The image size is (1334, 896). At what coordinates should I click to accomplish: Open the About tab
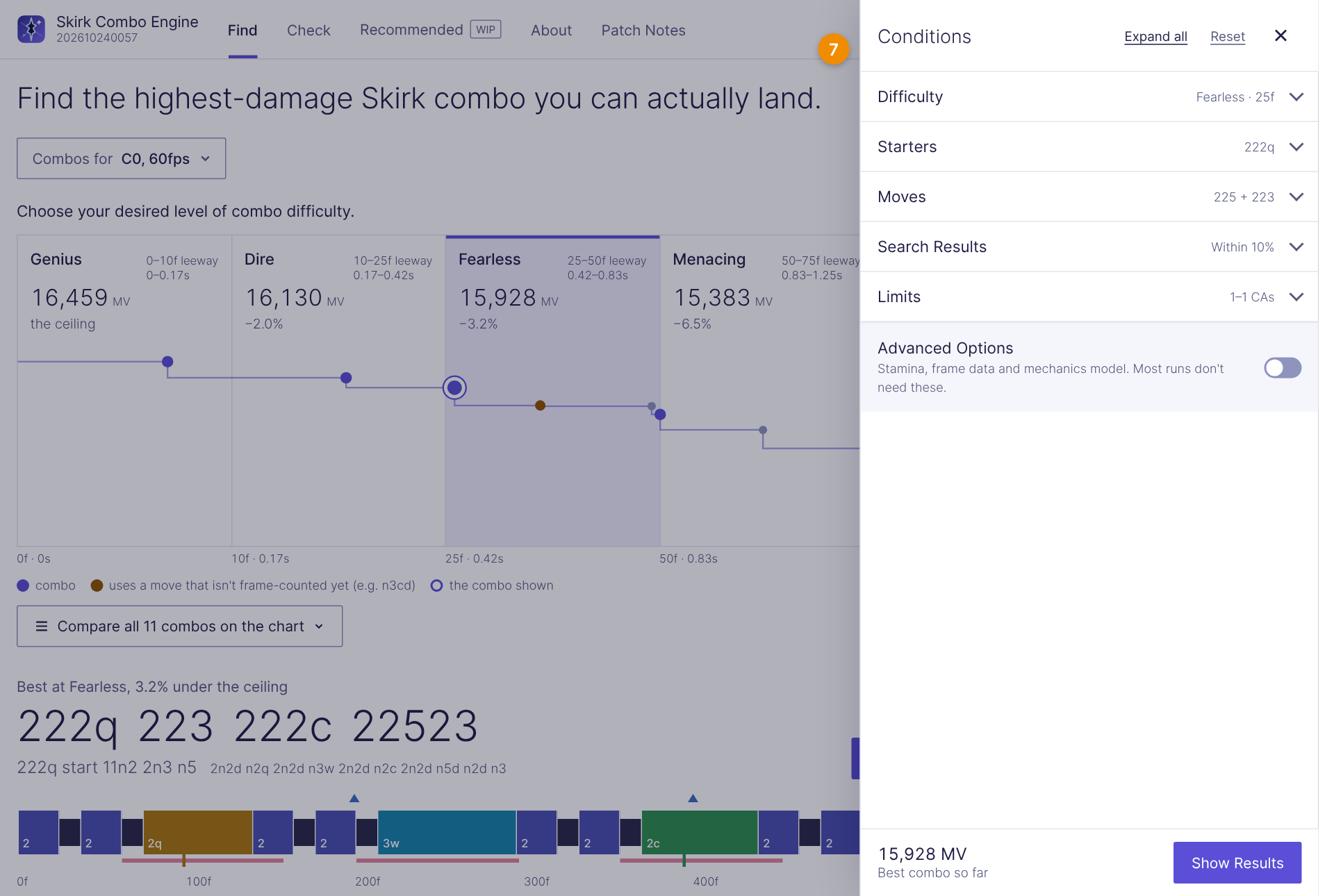(x=551, y=31)
